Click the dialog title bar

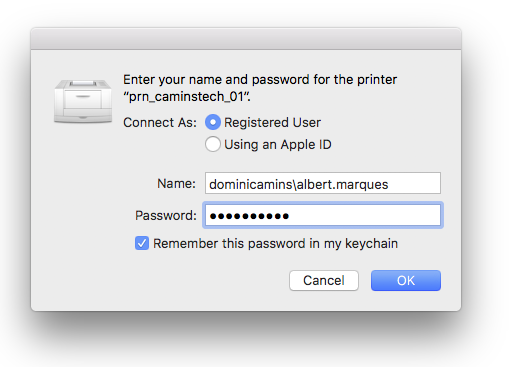[246, 39]
